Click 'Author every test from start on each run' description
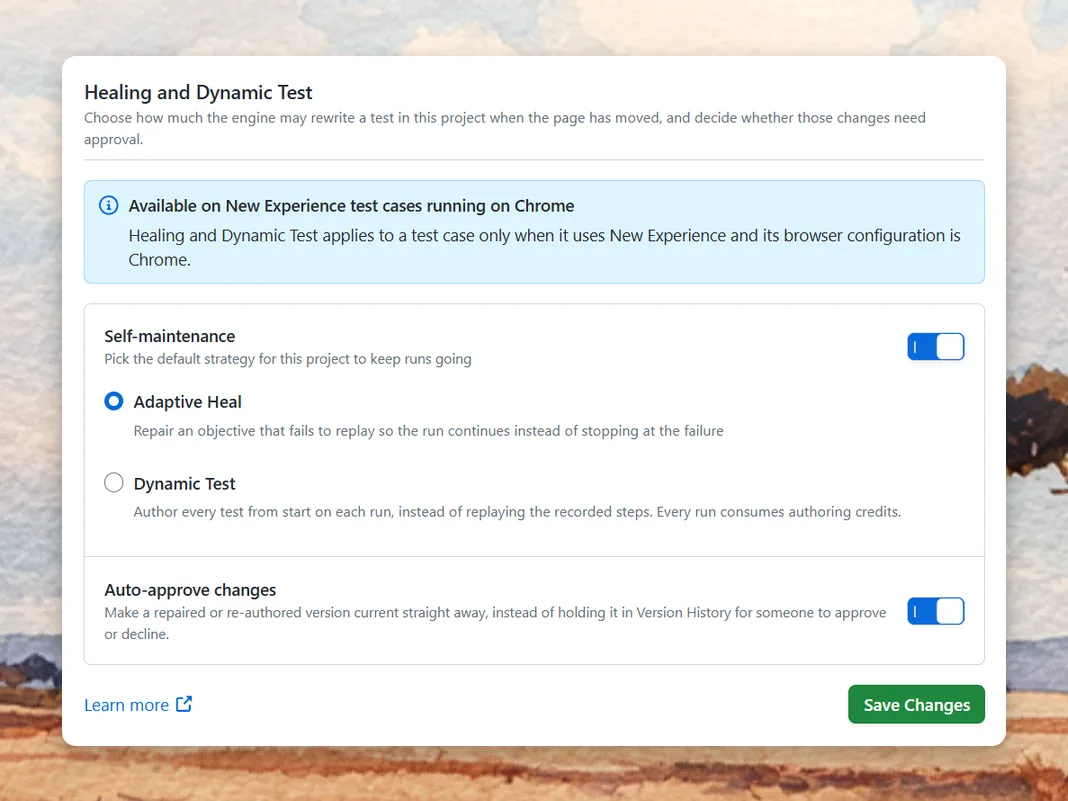1068x801 pixels. pos(517,512)
